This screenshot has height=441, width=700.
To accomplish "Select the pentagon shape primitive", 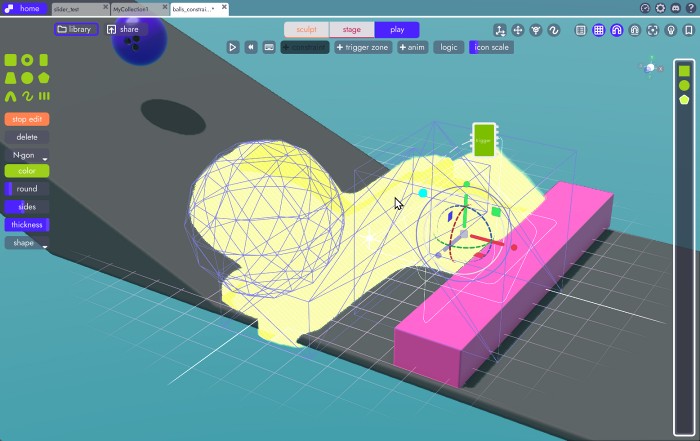I will point(44,78).
